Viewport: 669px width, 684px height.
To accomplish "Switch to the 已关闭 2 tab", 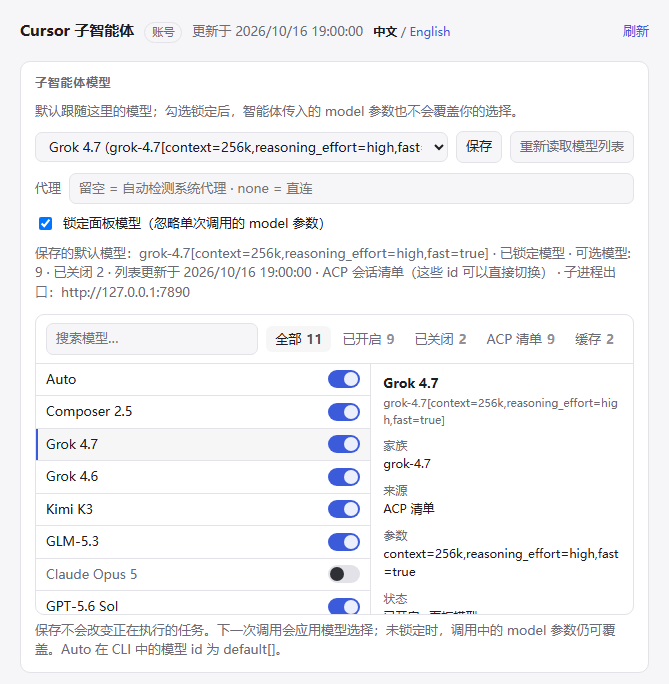I will (x=440, y=339).
